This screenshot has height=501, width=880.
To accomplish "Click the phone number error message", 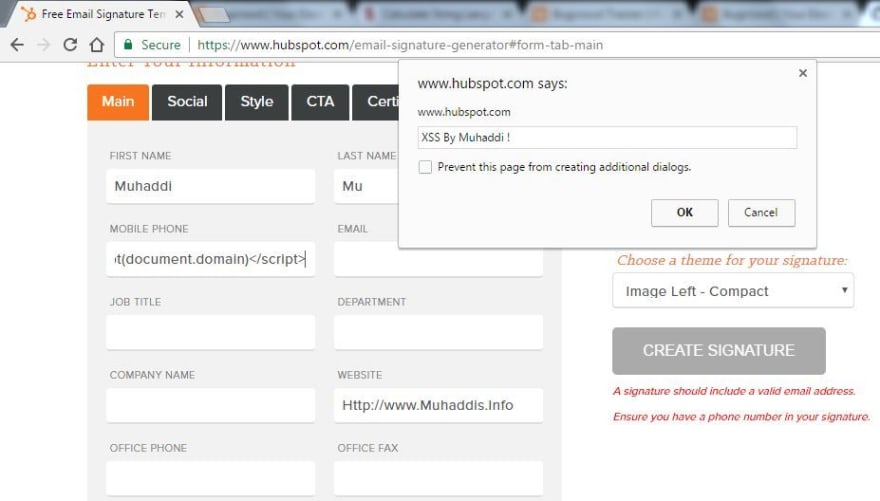I will [741, 417].
